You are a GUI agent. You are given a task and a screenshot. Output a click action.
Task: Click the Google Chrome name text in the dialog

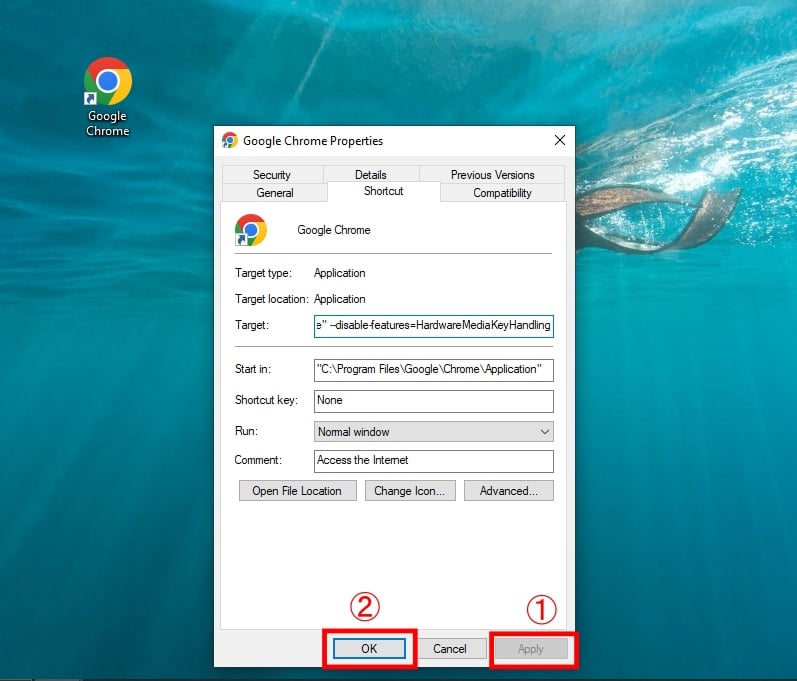pyautogui.click(x=333, y=230)
